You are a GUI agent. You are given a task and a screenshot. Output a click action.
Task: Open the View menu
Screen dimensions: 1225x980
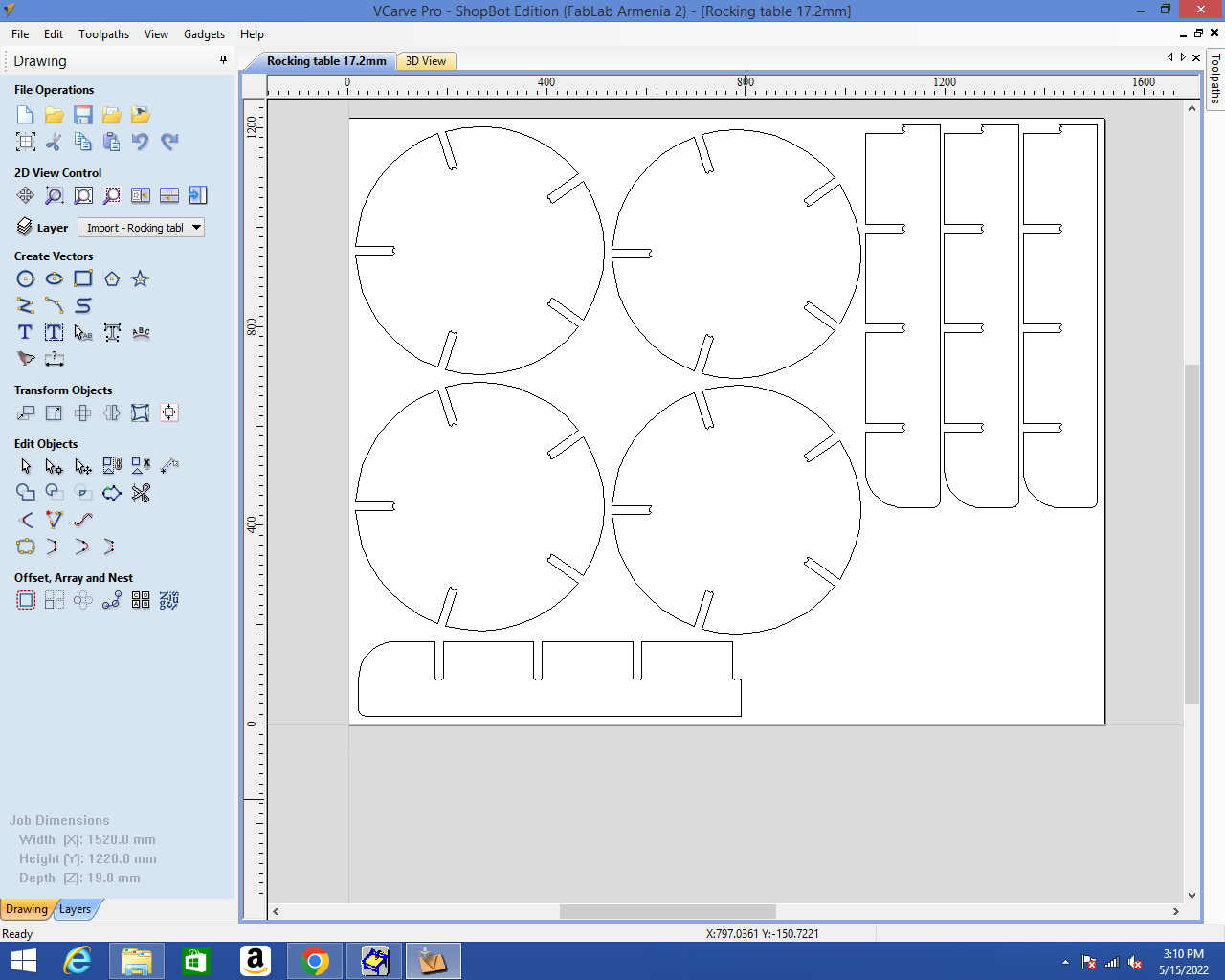(156, 33)
